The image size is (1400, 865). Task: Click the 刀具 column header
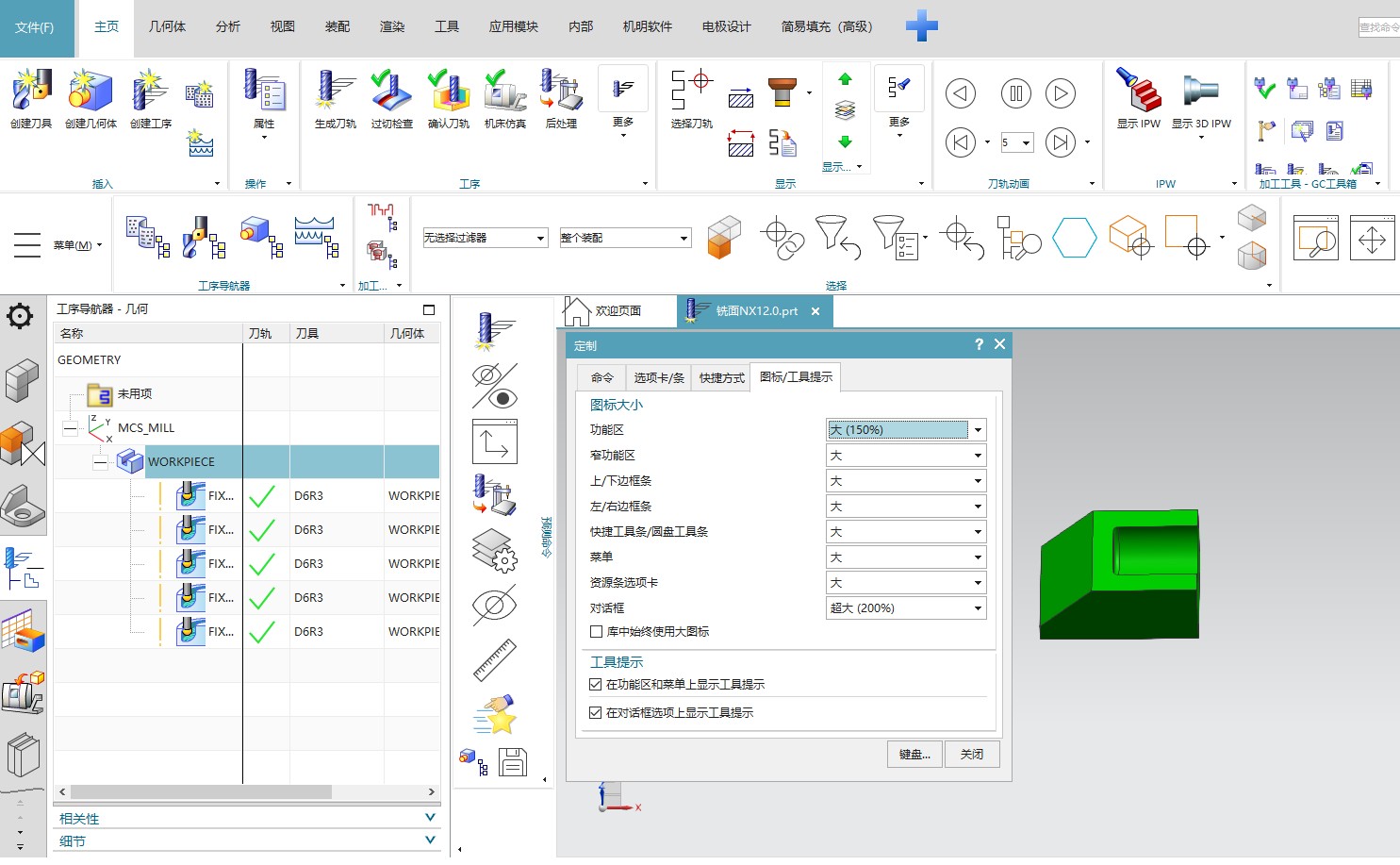coord(337,334)
